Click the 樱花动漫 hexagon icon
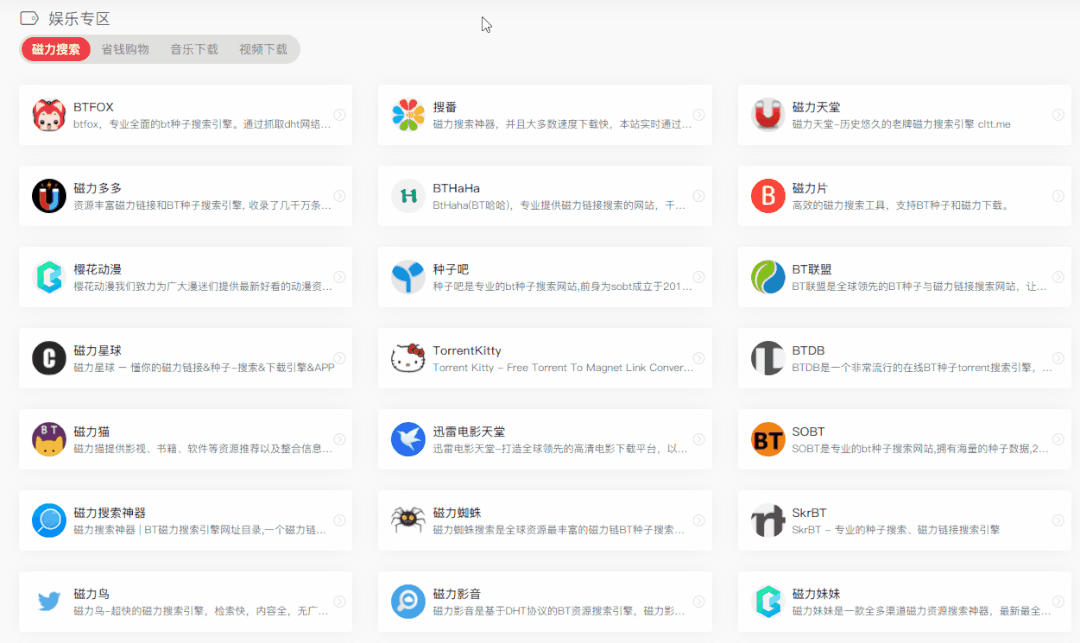The height and width of the screenshot is (643, 1080). click(49, 277)
